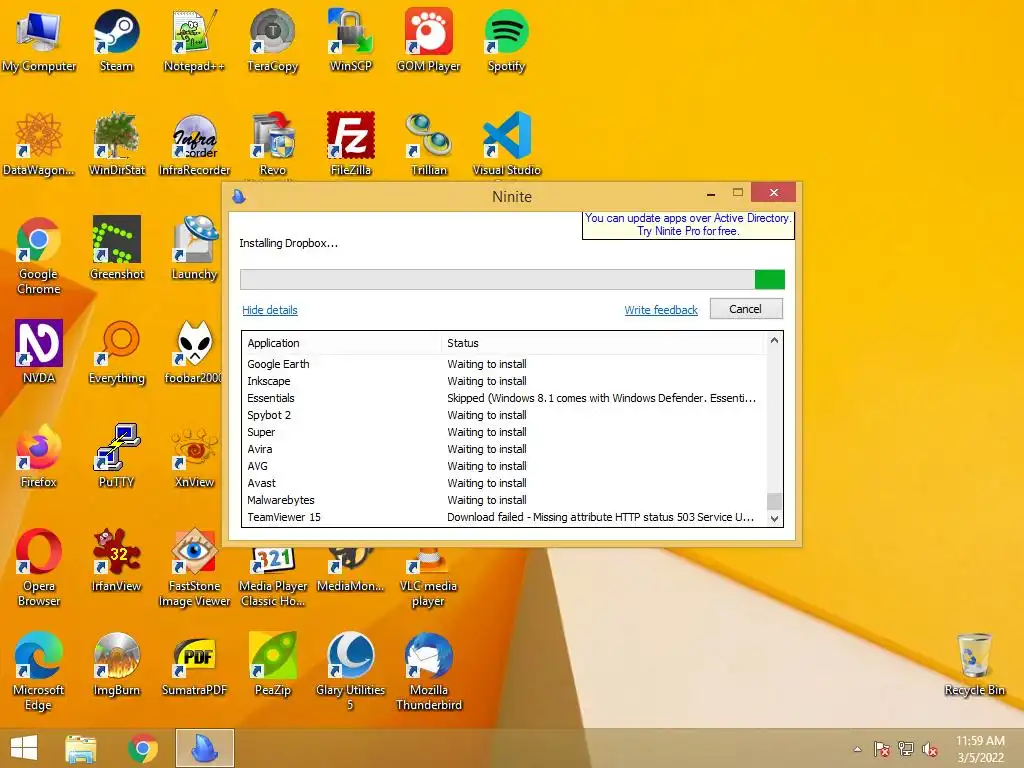This screenshot has width=1024, height=768.
Task: Select the Essentials skipped row
Action: tap(504, 398)
